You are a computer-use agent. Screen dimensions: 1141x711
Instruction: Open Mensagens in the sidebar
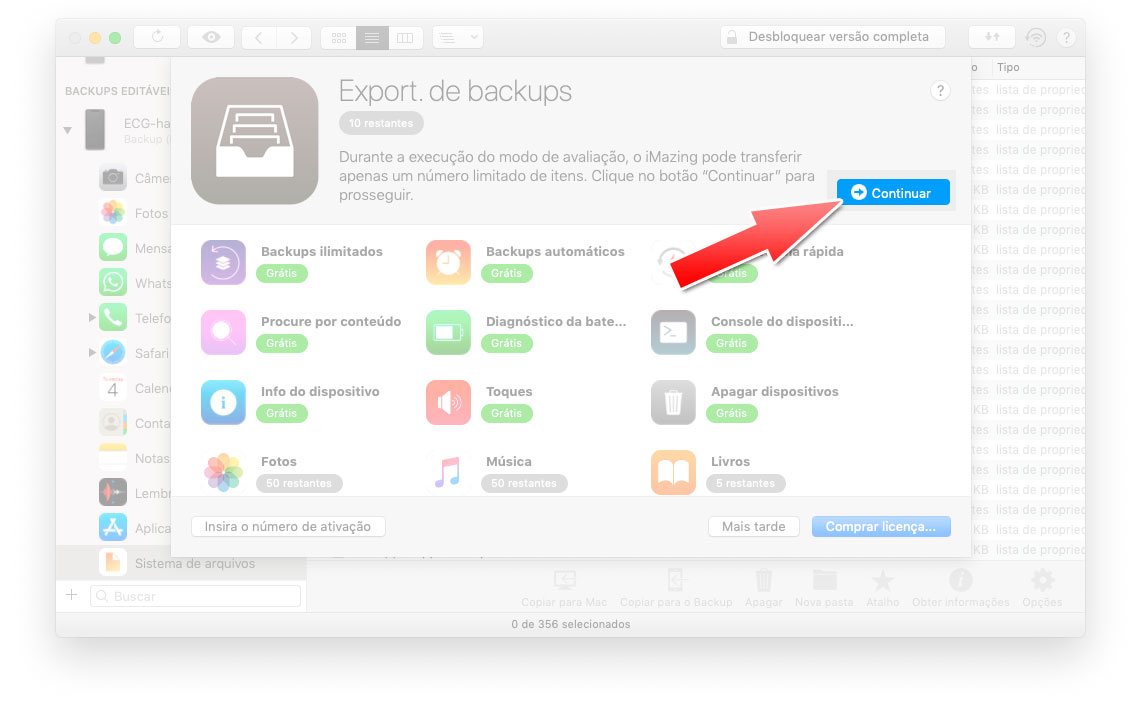click(x=135, y=248)
